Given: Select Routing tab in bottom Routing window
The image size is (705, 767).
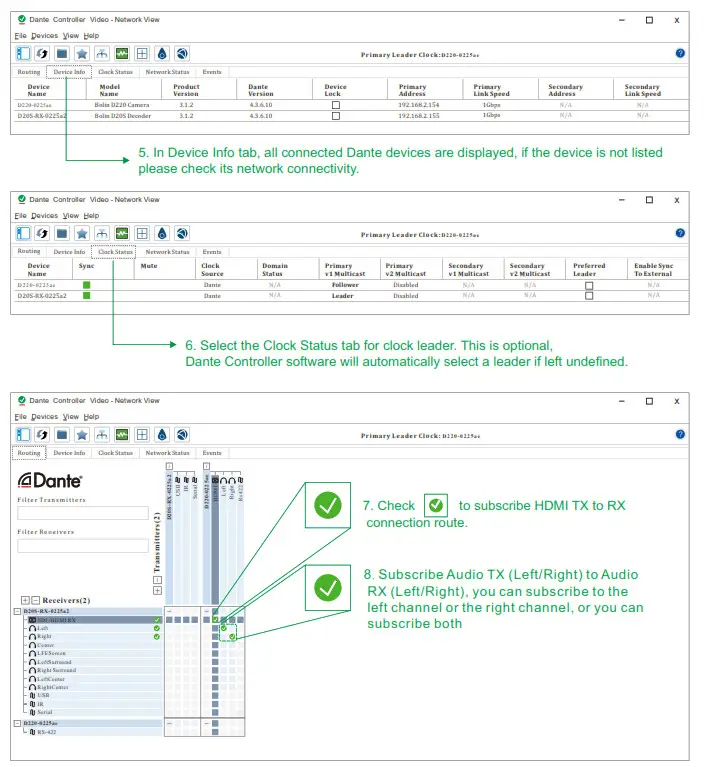Looking at the screenshot, I should pyautogui.click(x=29, y=453).
